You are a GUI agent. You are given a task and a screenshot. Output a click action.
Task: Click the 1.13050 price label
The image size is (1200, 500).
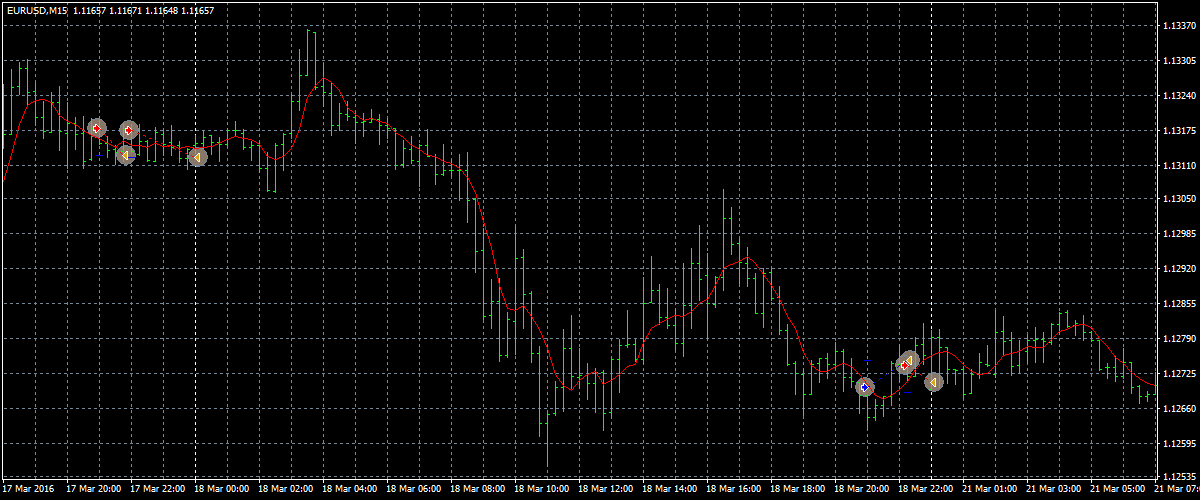click(x=1180, y=200)
